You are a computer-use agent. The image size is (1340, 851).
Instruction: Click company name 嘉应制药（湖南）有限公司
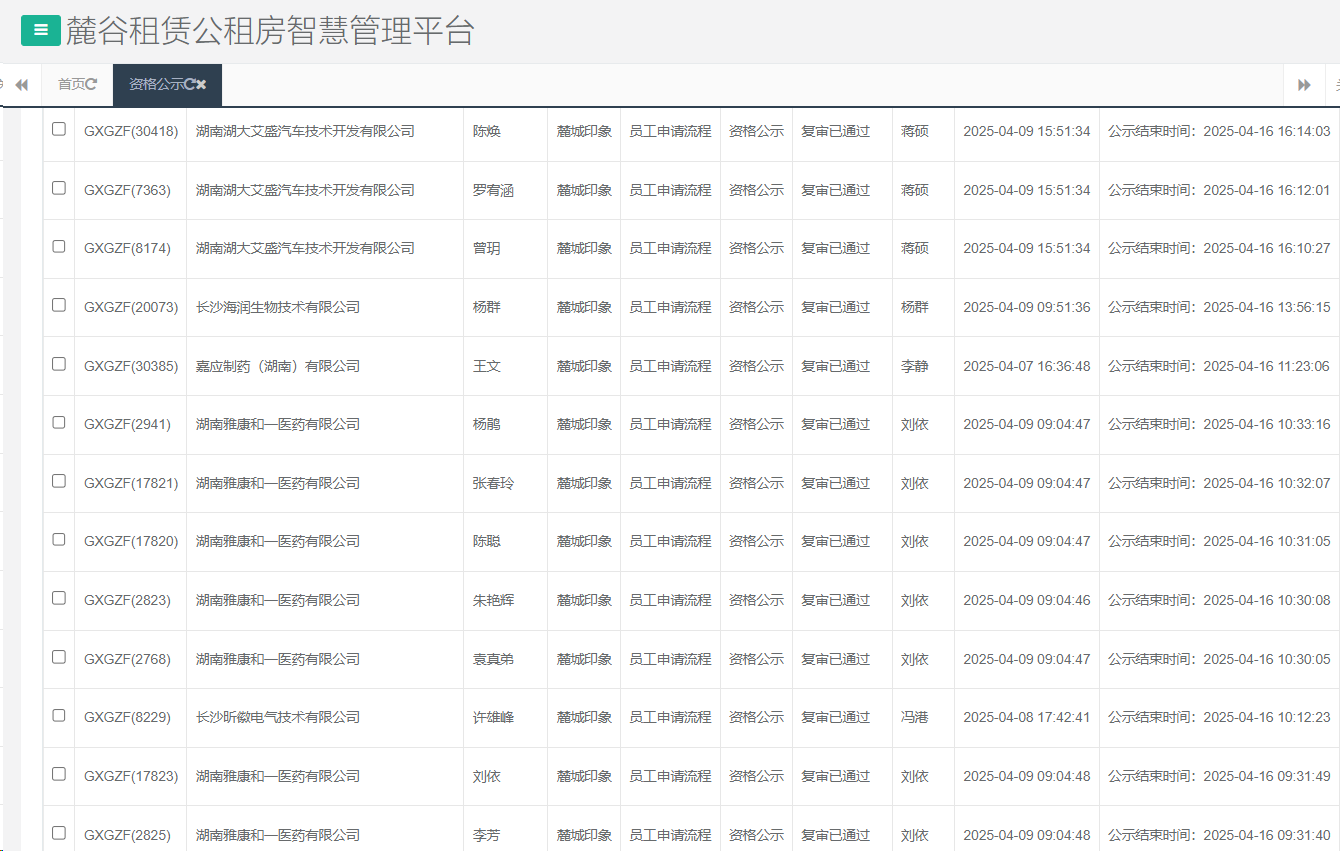point(278,365)
